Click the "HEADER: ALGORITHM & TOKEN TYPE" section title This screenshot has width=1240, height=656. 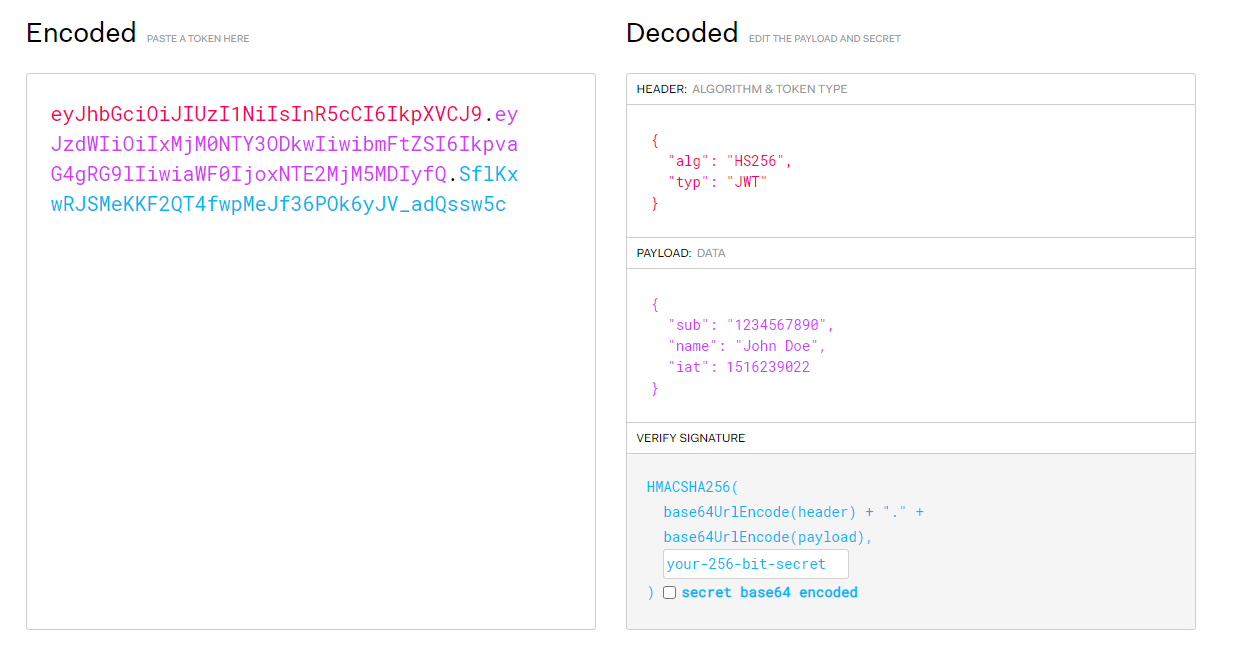742,89
